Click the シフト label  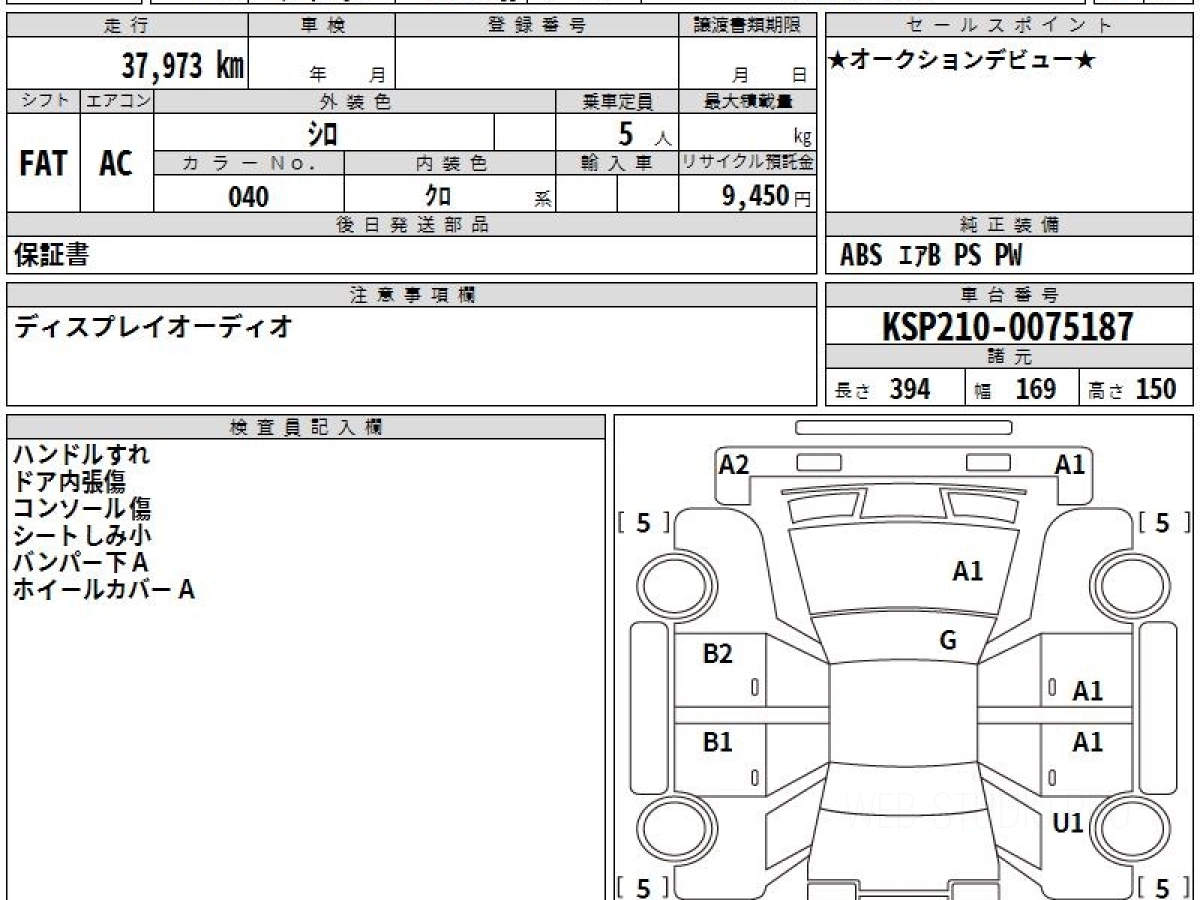pos(43,101)
